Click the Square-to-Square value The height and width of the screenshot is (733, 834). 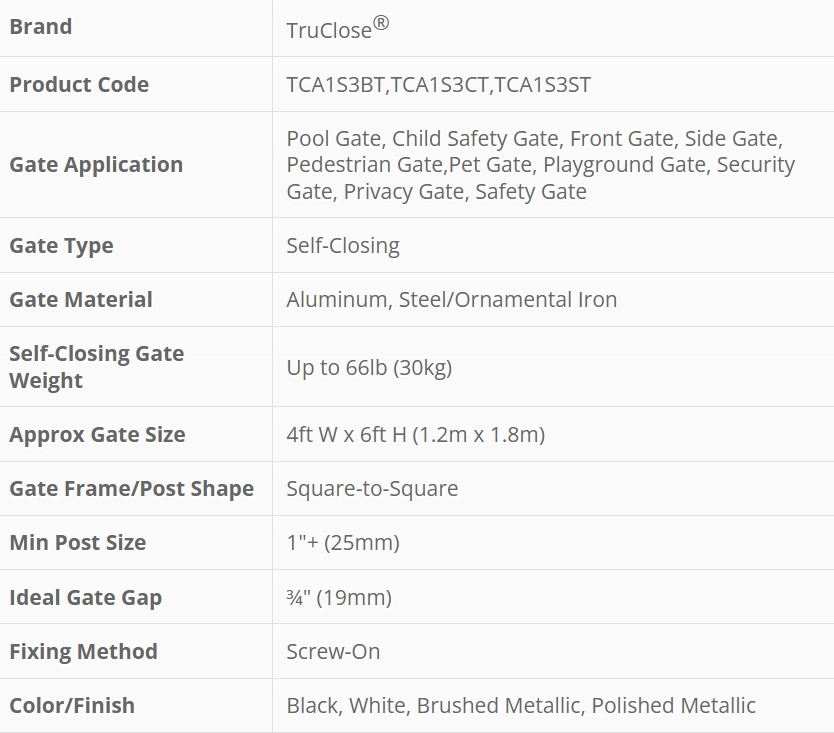tap(372, 489)
